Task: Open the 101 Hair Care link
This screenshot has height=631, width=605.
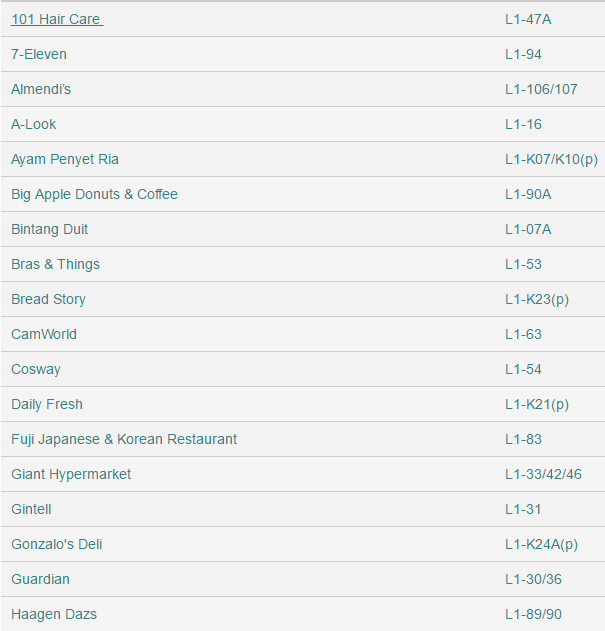Action: [56, 19]
